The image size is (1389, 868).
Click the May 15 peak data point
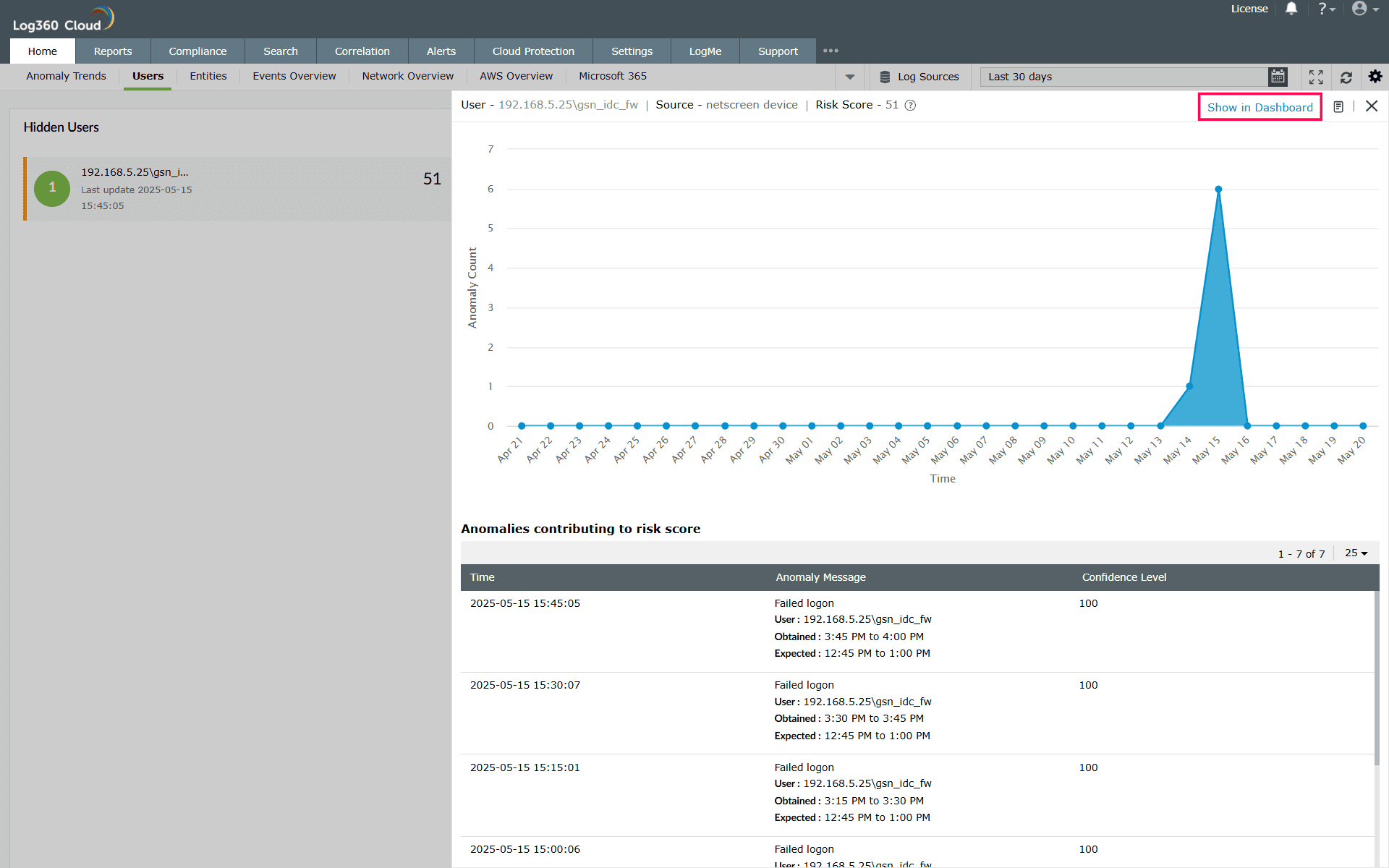click(1218, 190)
